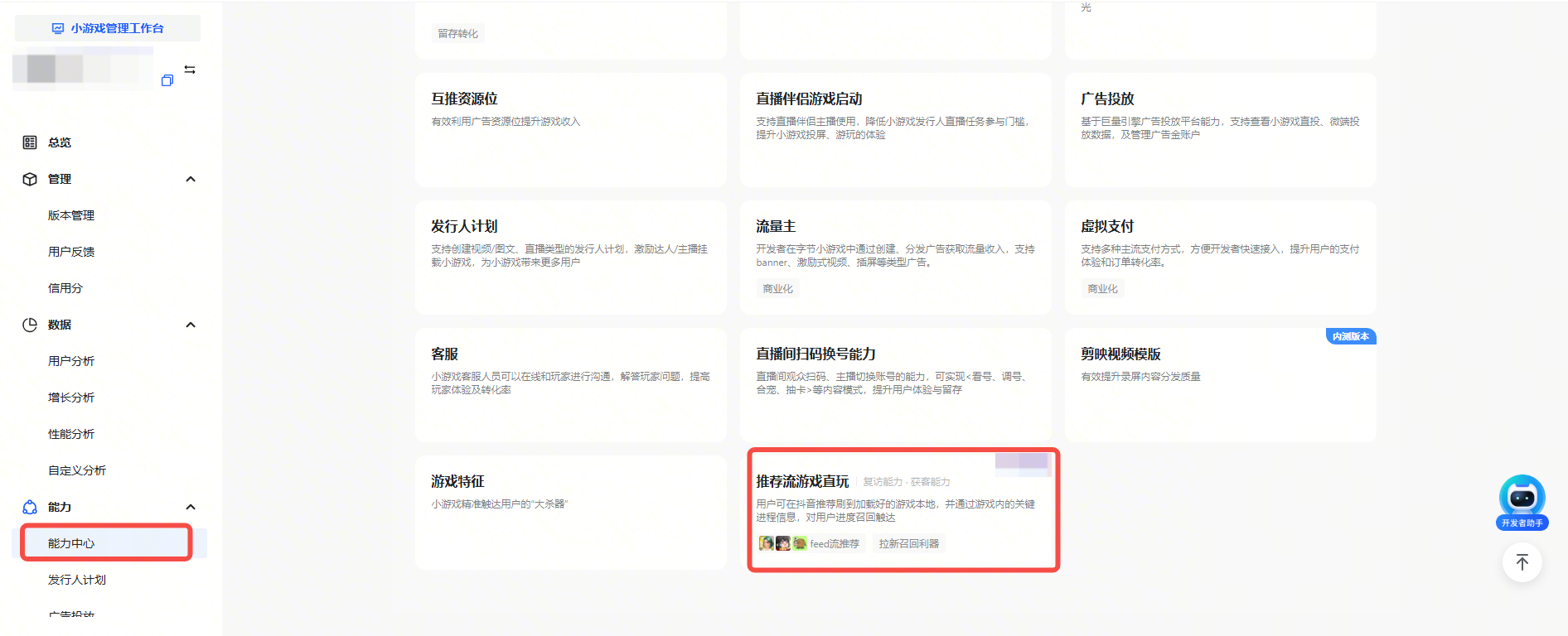This screenshot has height=636, width=1568.
Task: Open the 虚拟支付 capability card
Action: click(x=1220, y=257)
